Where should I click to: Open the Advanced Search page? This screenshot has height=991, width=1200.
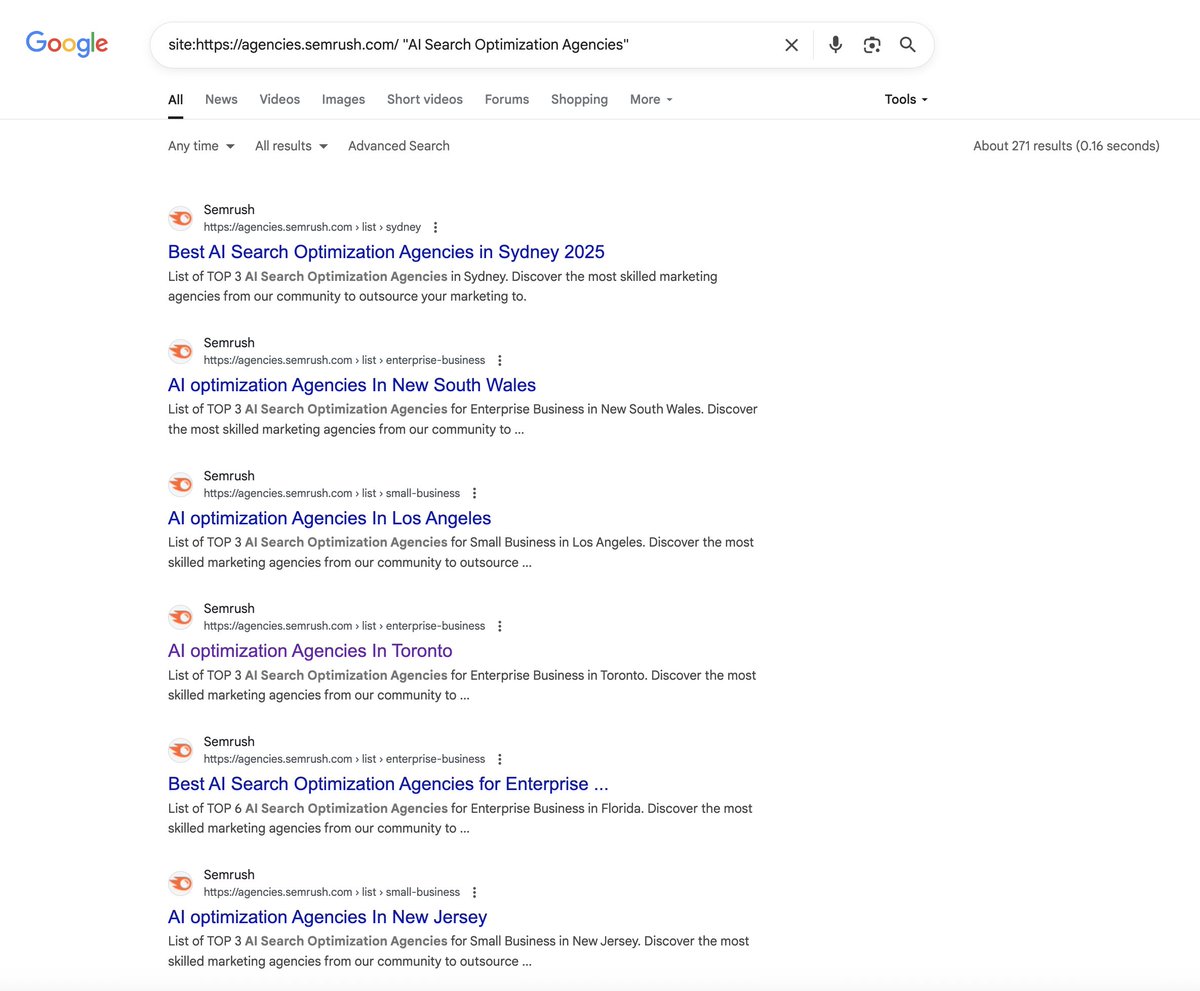point(398,145)
